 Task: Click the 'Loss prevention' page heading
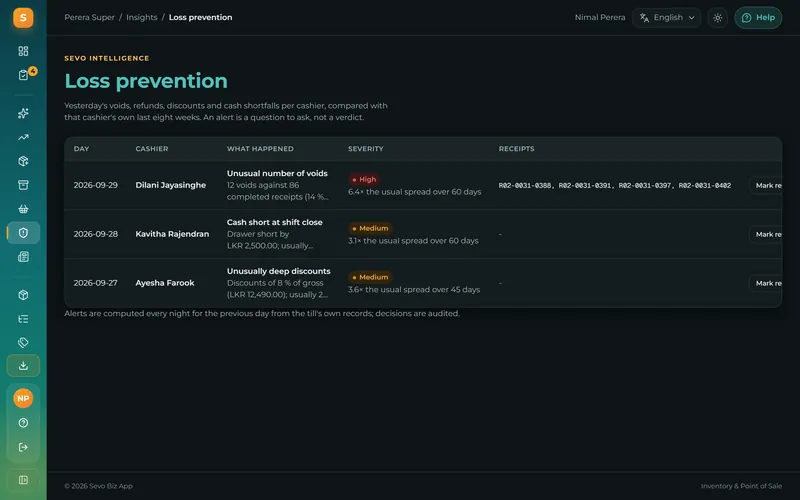(146, 81)
